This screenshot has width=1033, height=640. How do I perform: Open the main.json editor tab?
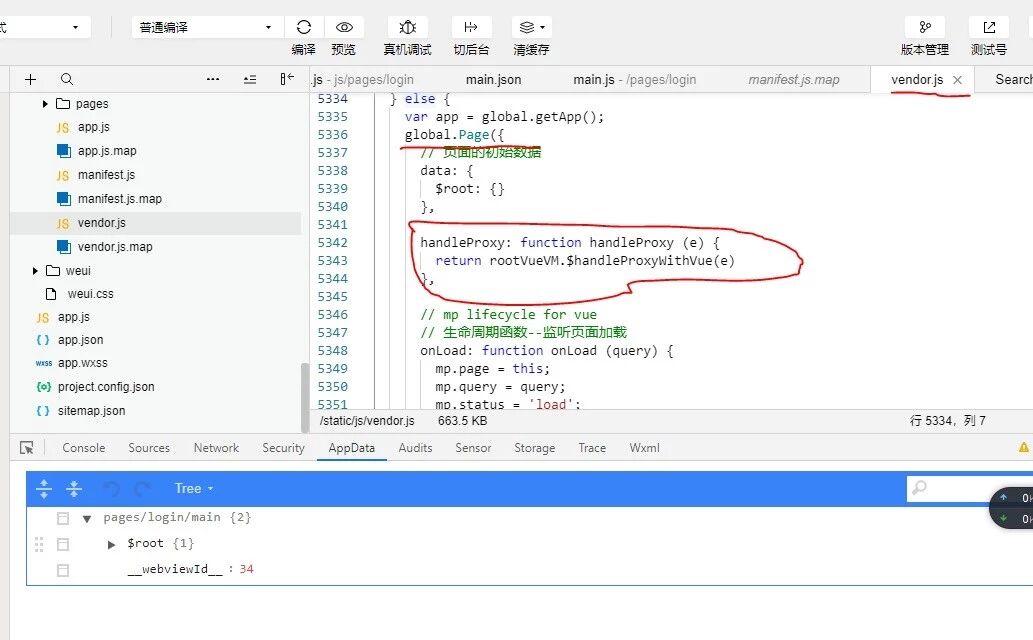[x=493, y=79]
